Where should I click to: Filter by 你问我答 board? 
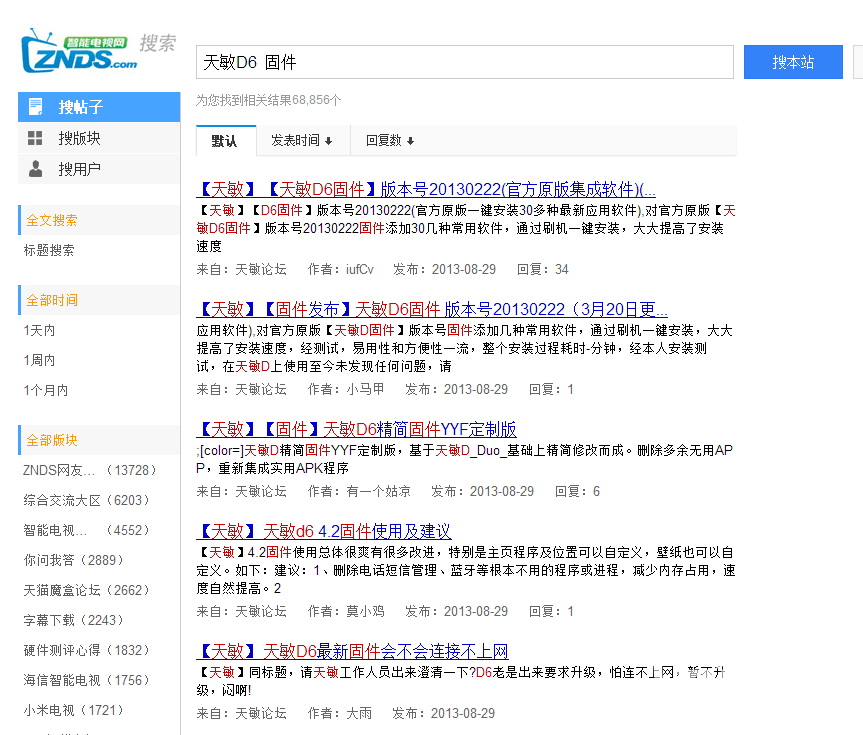click(73, 560)
